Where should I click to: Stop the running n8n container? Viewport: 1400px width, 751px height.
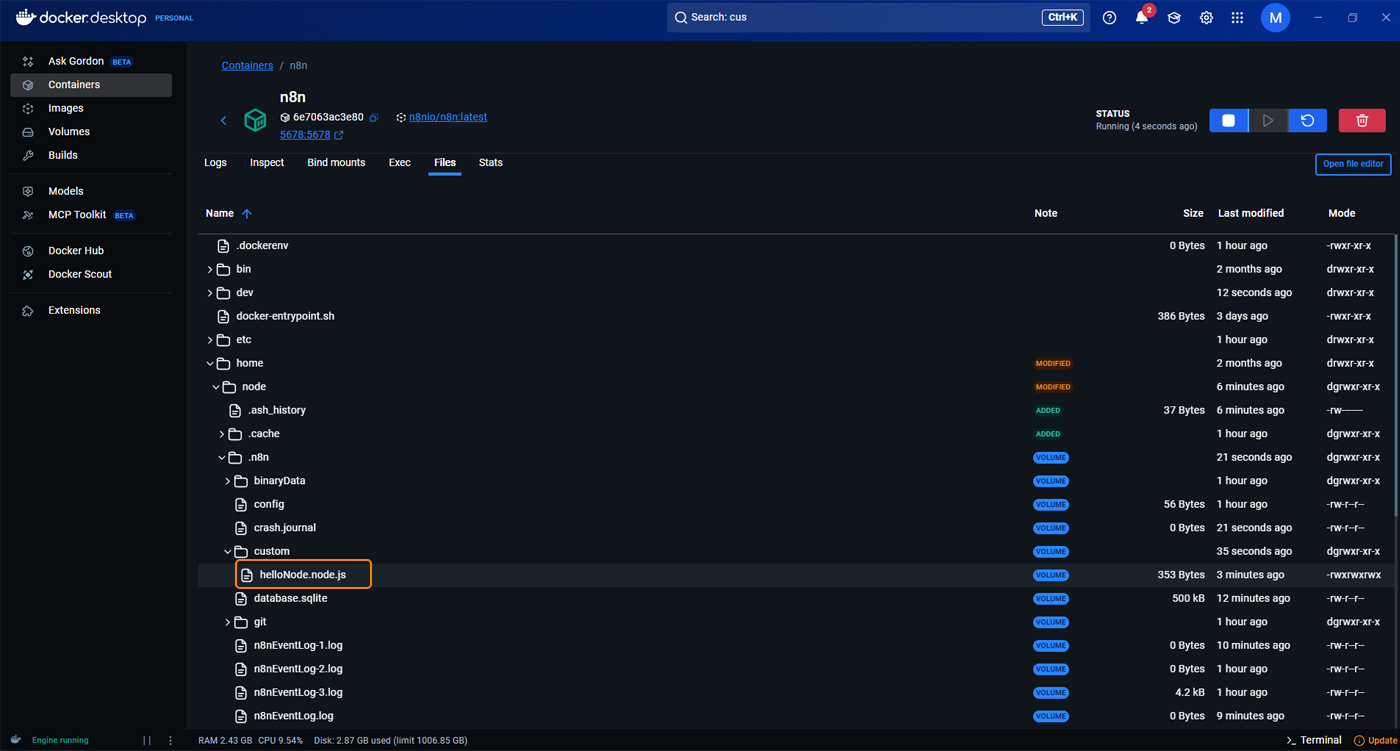(x=1228, y=120)
